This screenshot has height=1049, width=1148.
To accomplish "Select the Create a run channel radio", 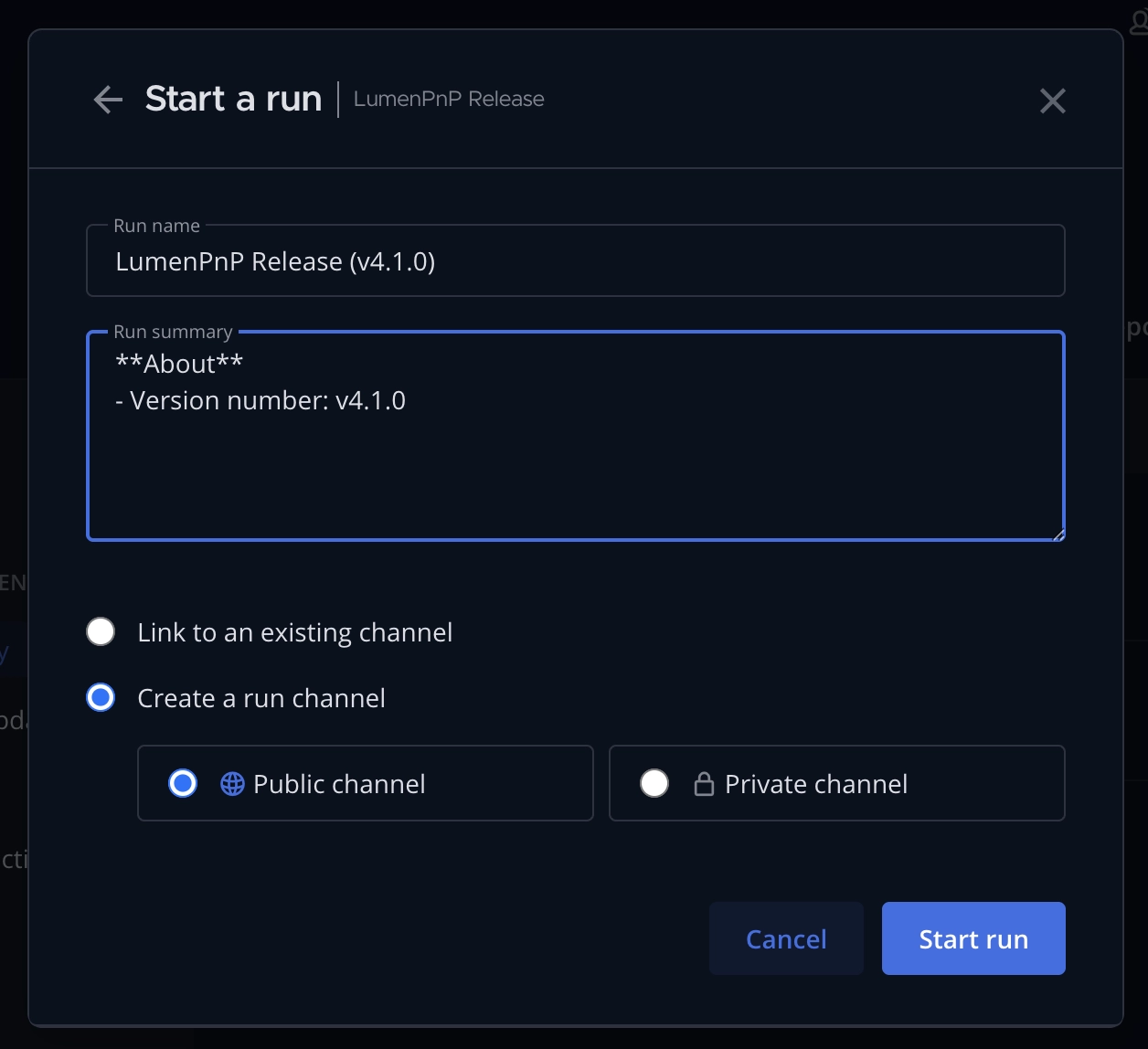I will 101,697.
